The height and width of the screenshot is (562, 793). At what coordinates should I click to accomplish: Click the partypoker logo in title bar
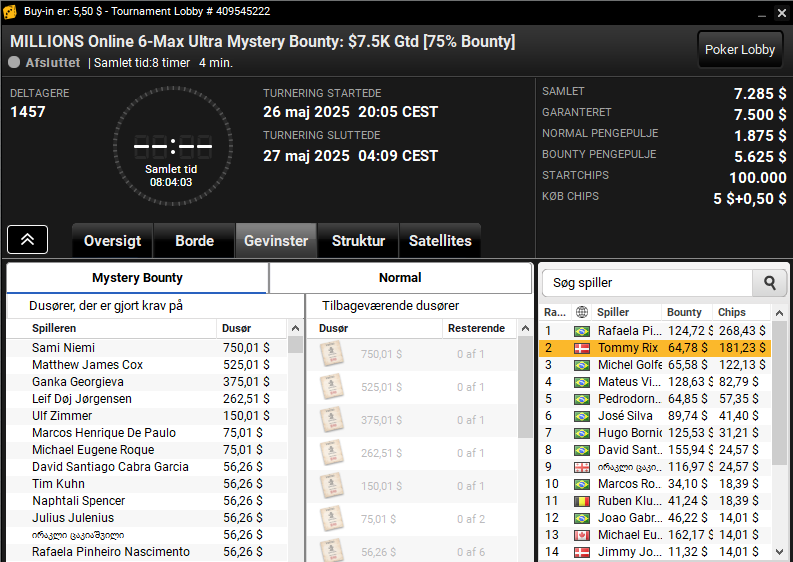pos(10,12)
